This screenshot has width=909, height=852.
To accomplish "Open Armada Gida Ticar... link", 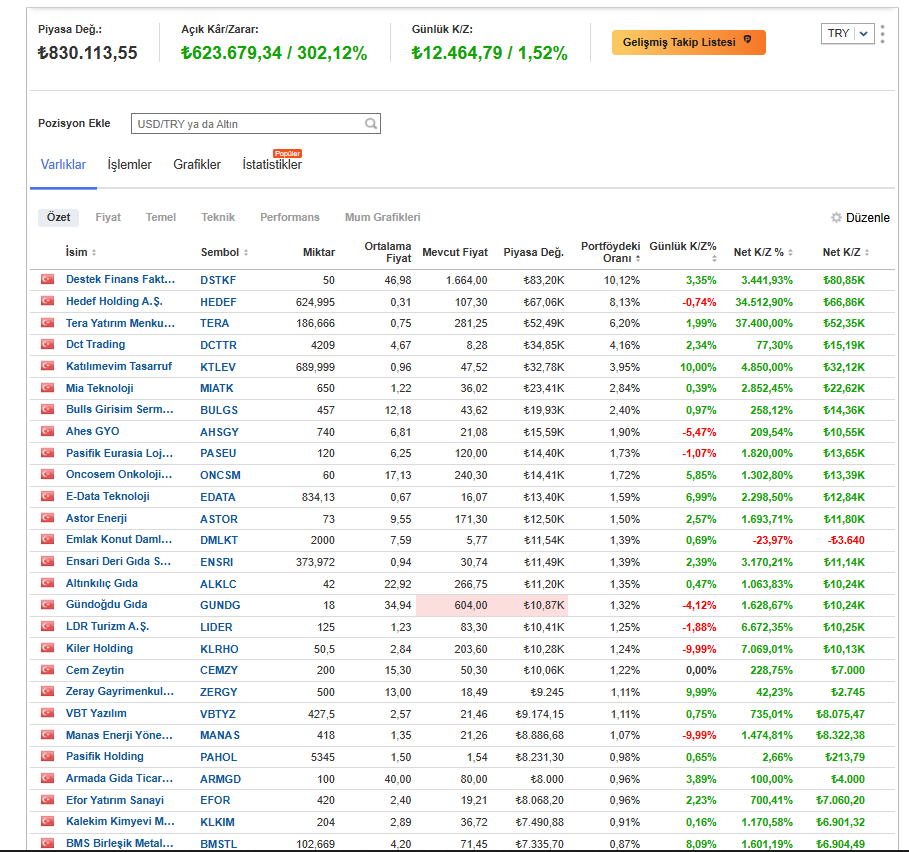I will click(119, 778).
